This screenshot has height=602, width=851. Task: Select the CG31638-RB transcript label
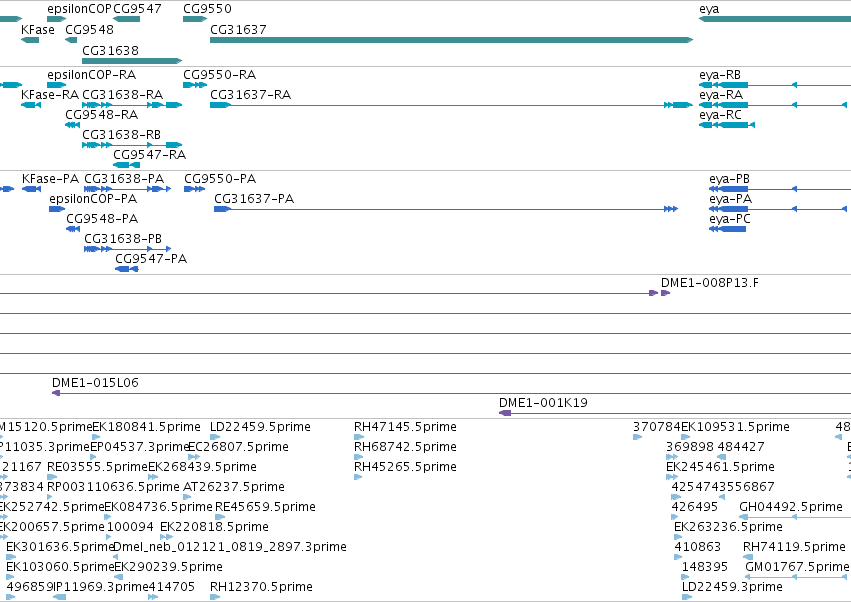122,135
